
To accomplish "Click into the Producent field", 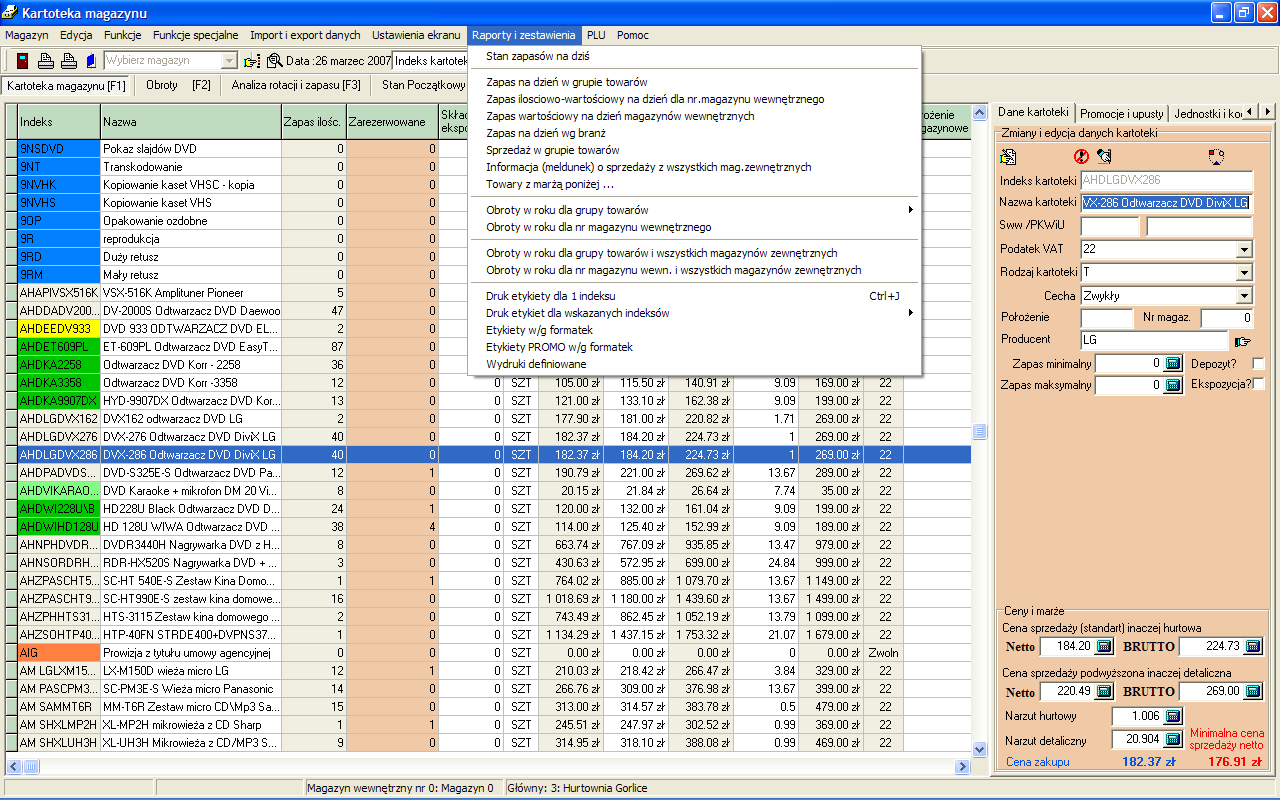I will click(1155, 340).
